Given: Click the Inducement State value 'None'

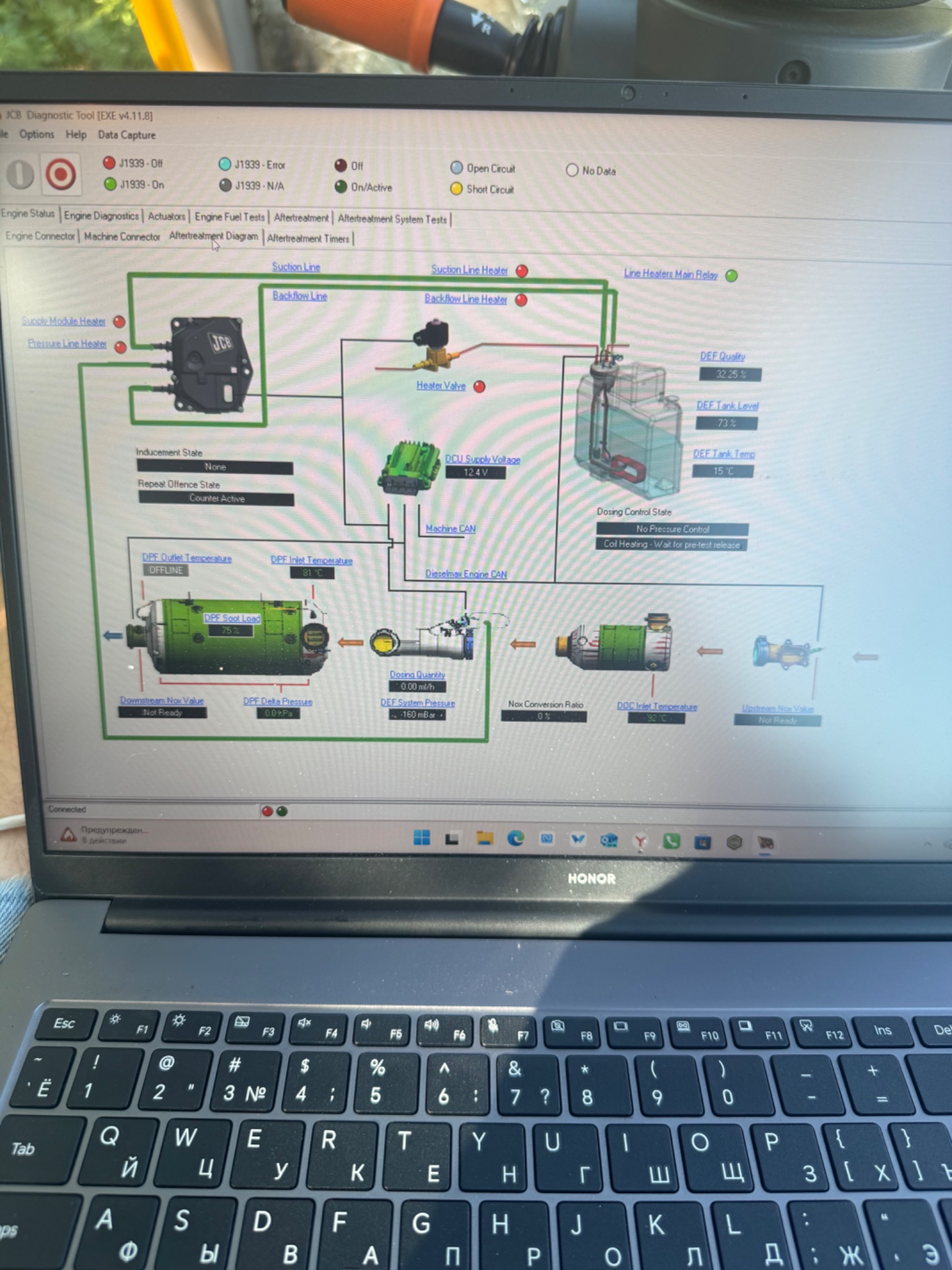Looking at the screenshot, I should (x=215, y=467).
